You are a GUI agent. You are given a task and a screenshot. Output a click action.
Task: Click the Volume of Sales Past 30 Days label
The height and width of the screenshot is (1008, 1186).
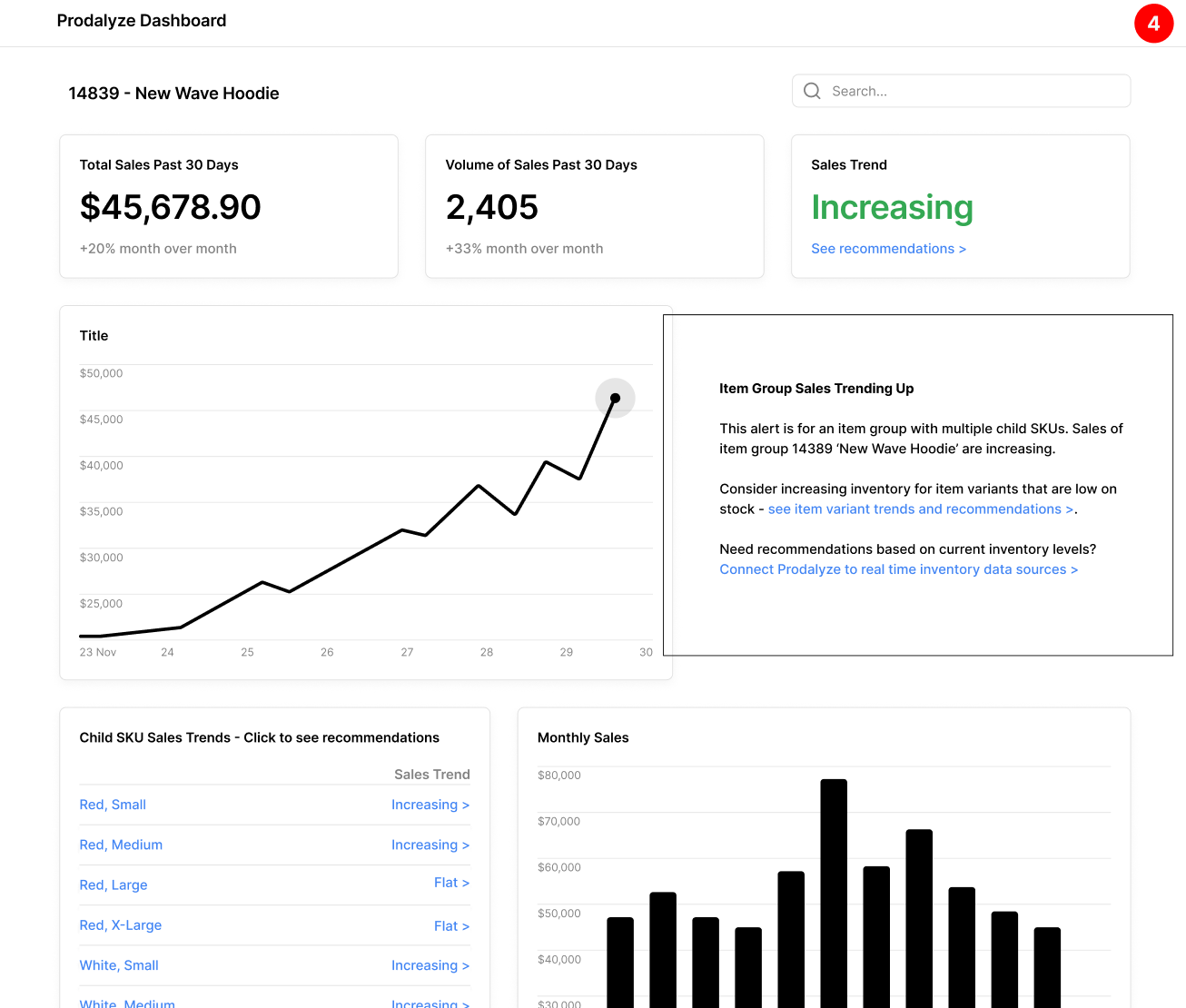[541, 165]
